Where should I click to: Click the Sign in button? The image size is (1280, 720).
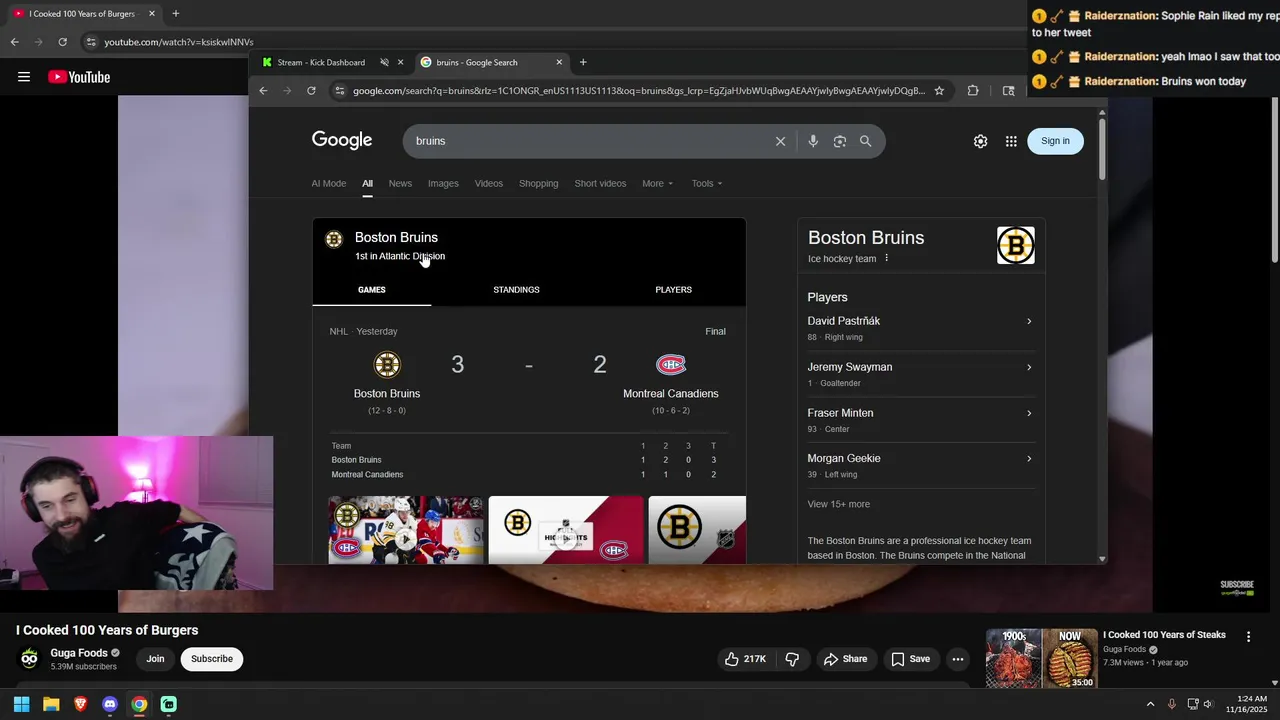tap(1055, 141)
